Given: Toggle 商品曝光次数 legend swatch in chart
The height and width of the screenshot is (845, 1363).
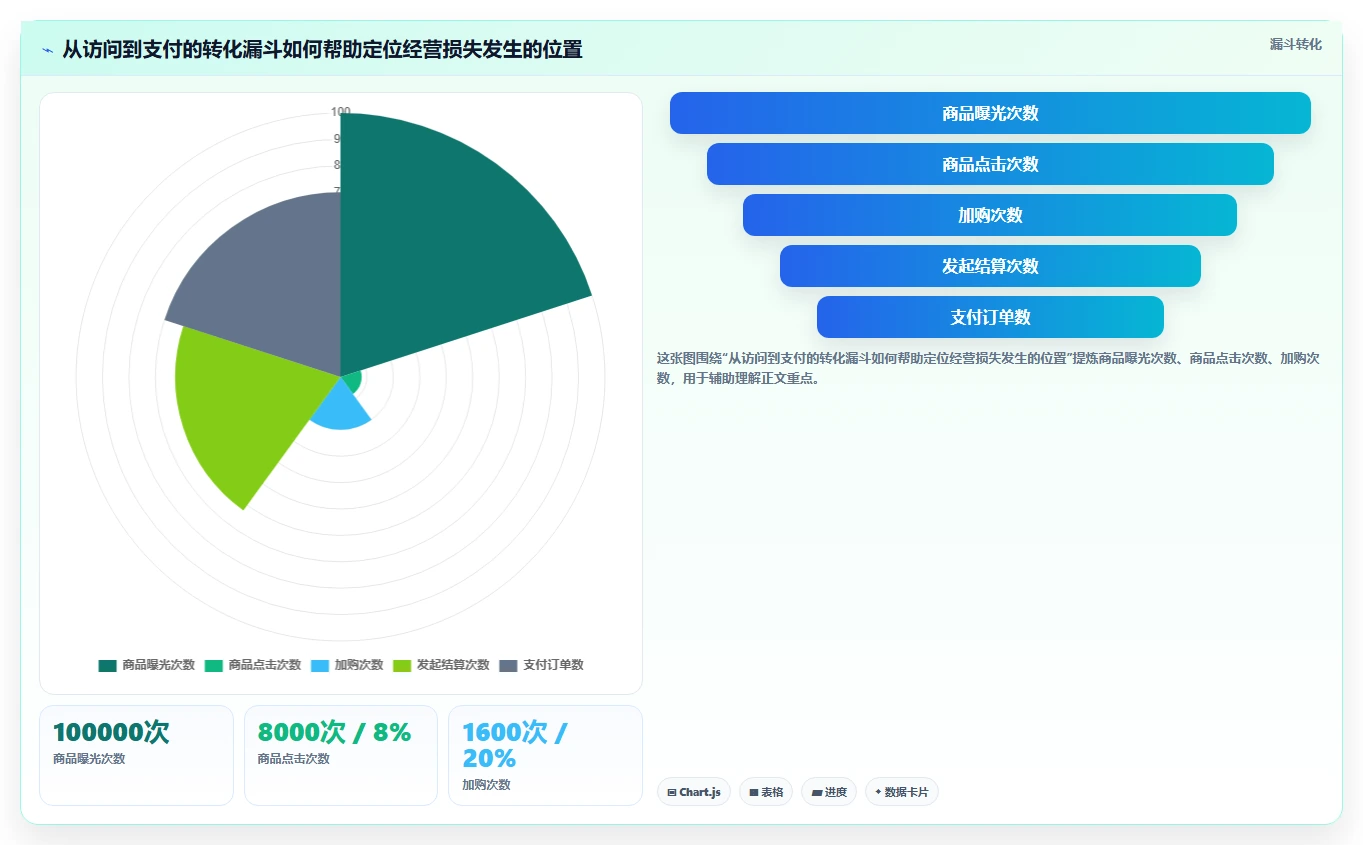Looking at the screenshot, I should [107, 665].
